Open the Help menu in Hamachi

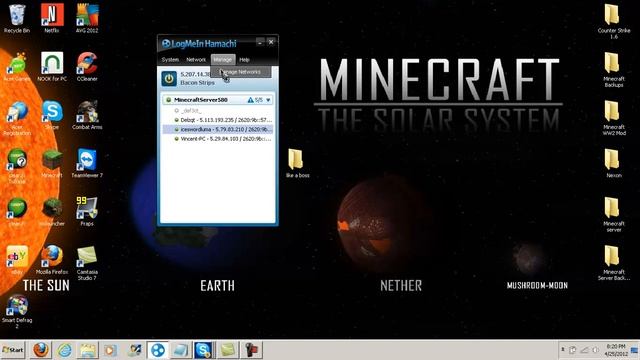[x=244, y=60]
